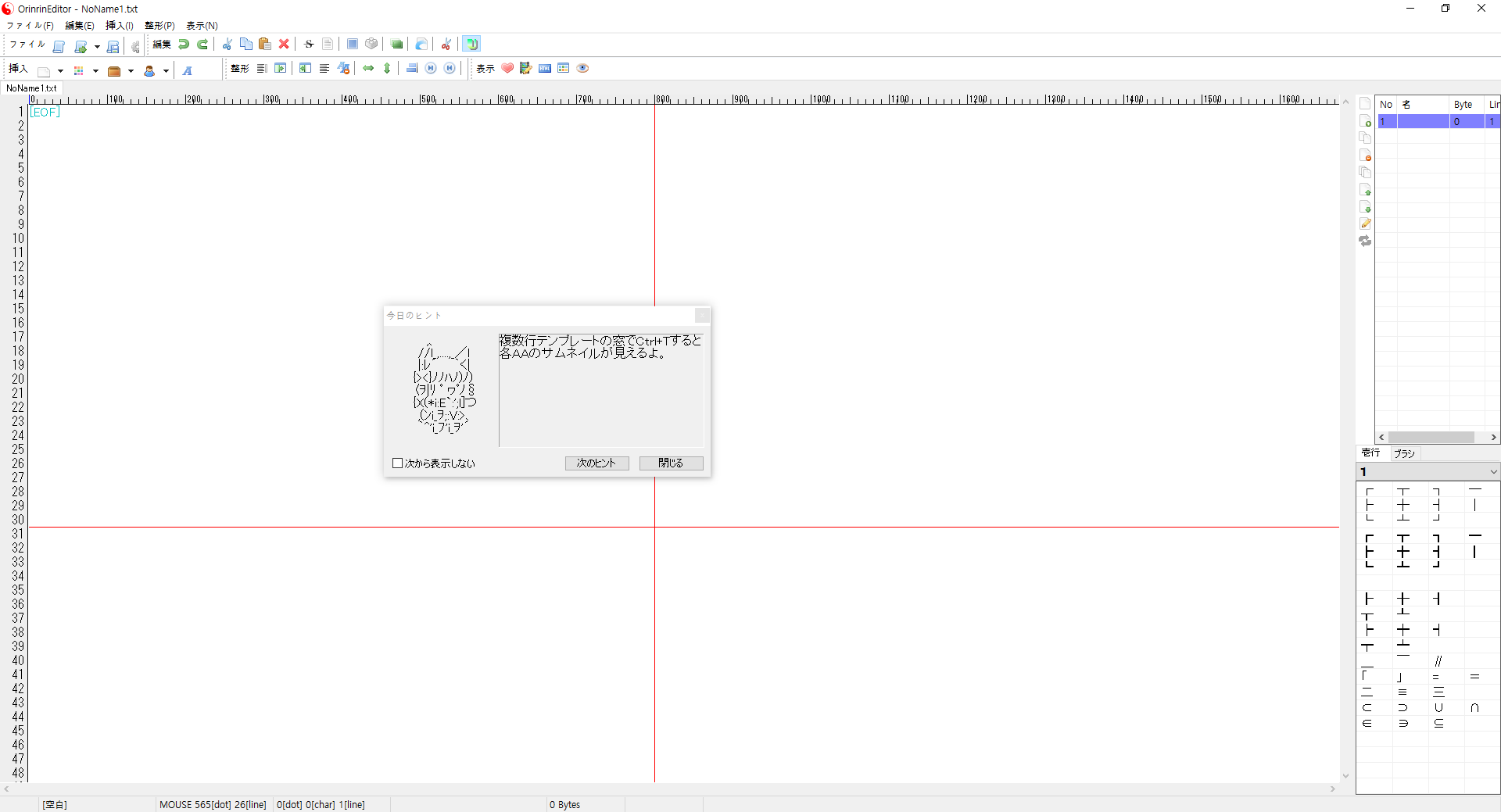Click the green undo arrow
Screen dimensions: 1501x812
coord(184,45)
